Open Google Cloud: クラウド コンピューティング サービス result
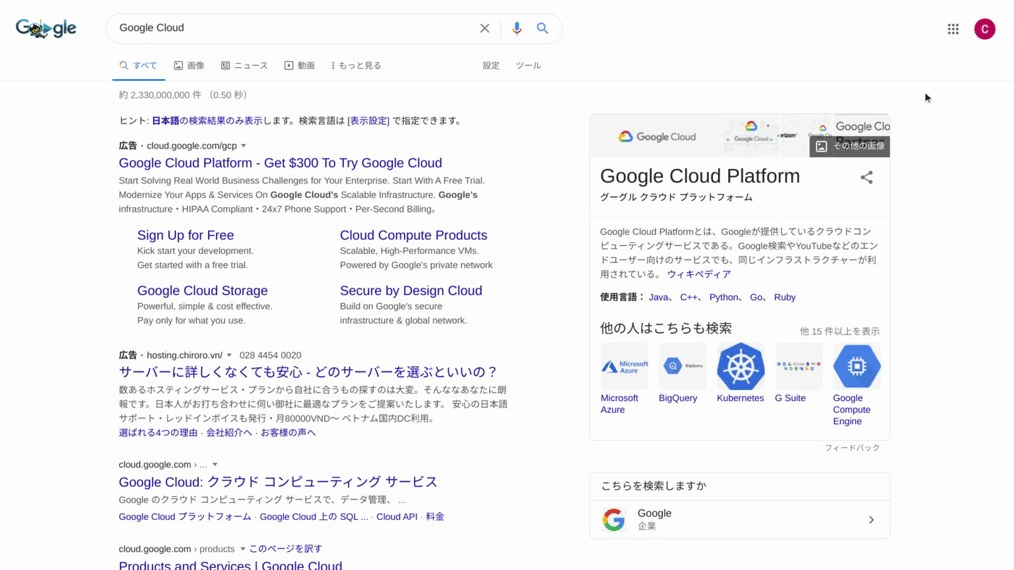This screenshot has height=570, width=1014. pos(278,482)
